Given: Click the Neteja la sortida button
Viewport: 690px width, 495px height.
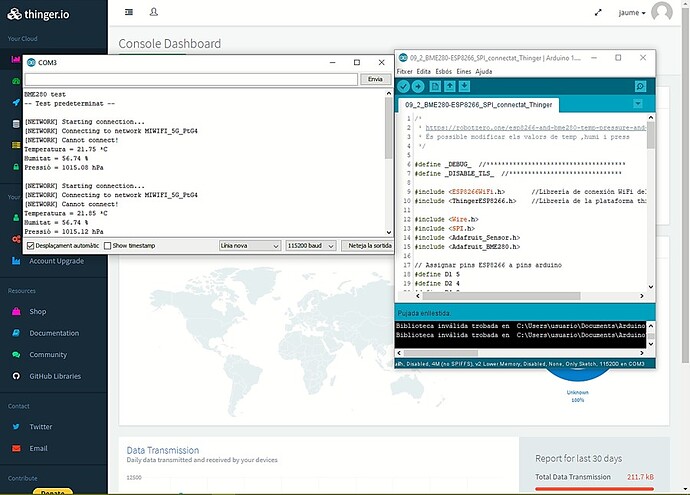Looking at the screenshot, I should coord(367,246).
